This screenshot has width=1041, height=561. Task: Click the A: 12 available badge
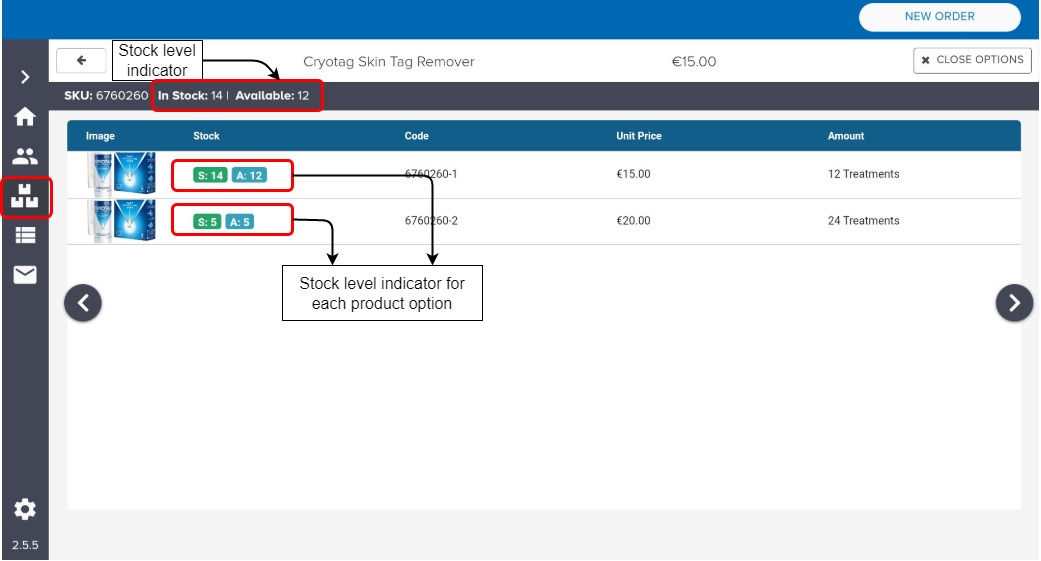click(248, 176)
